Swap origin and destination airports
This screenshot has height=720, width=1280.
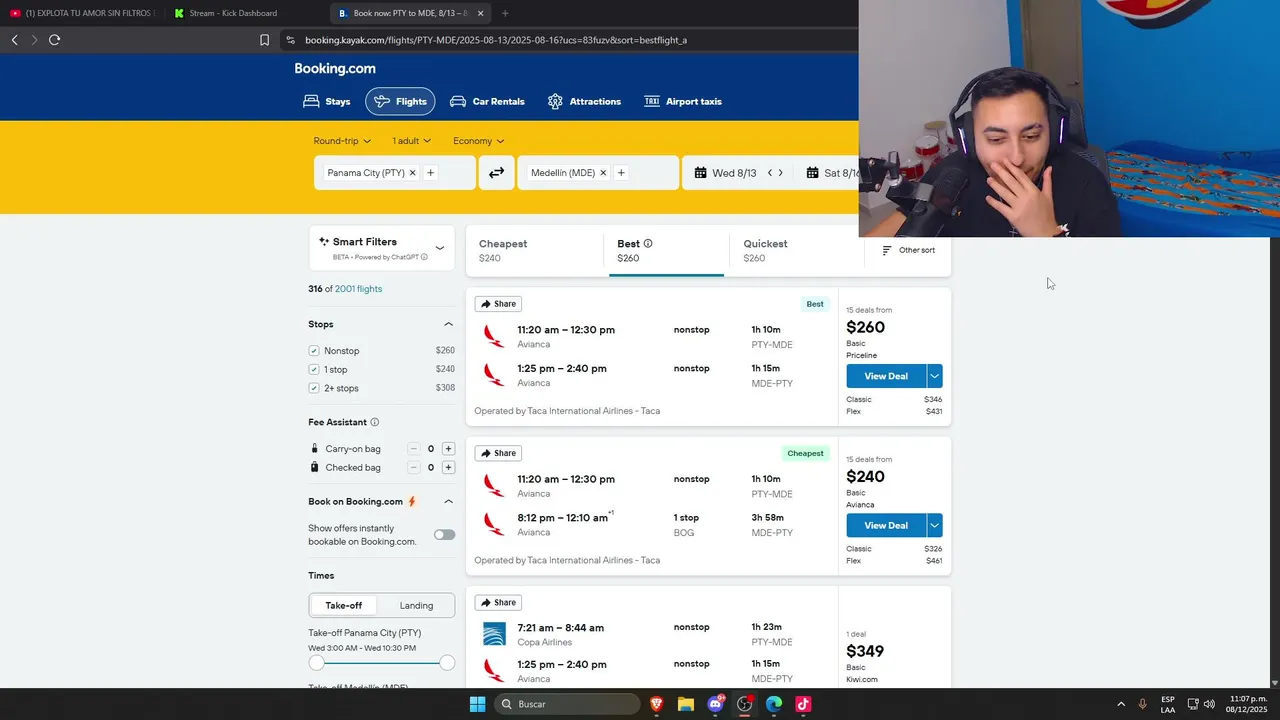pyautogui.click(x=496, y=173)
